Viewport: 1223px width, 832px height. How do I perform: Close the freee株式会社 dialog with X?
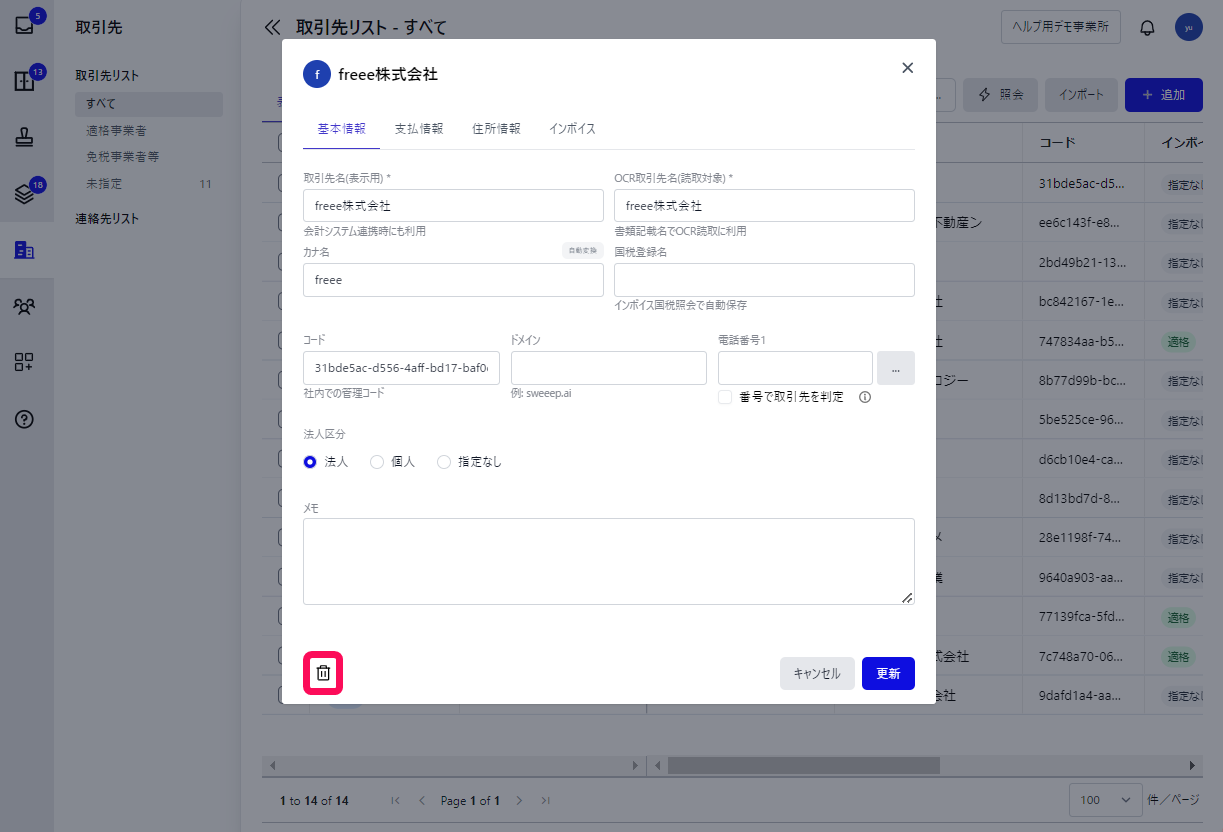click(x=908, y=68)
